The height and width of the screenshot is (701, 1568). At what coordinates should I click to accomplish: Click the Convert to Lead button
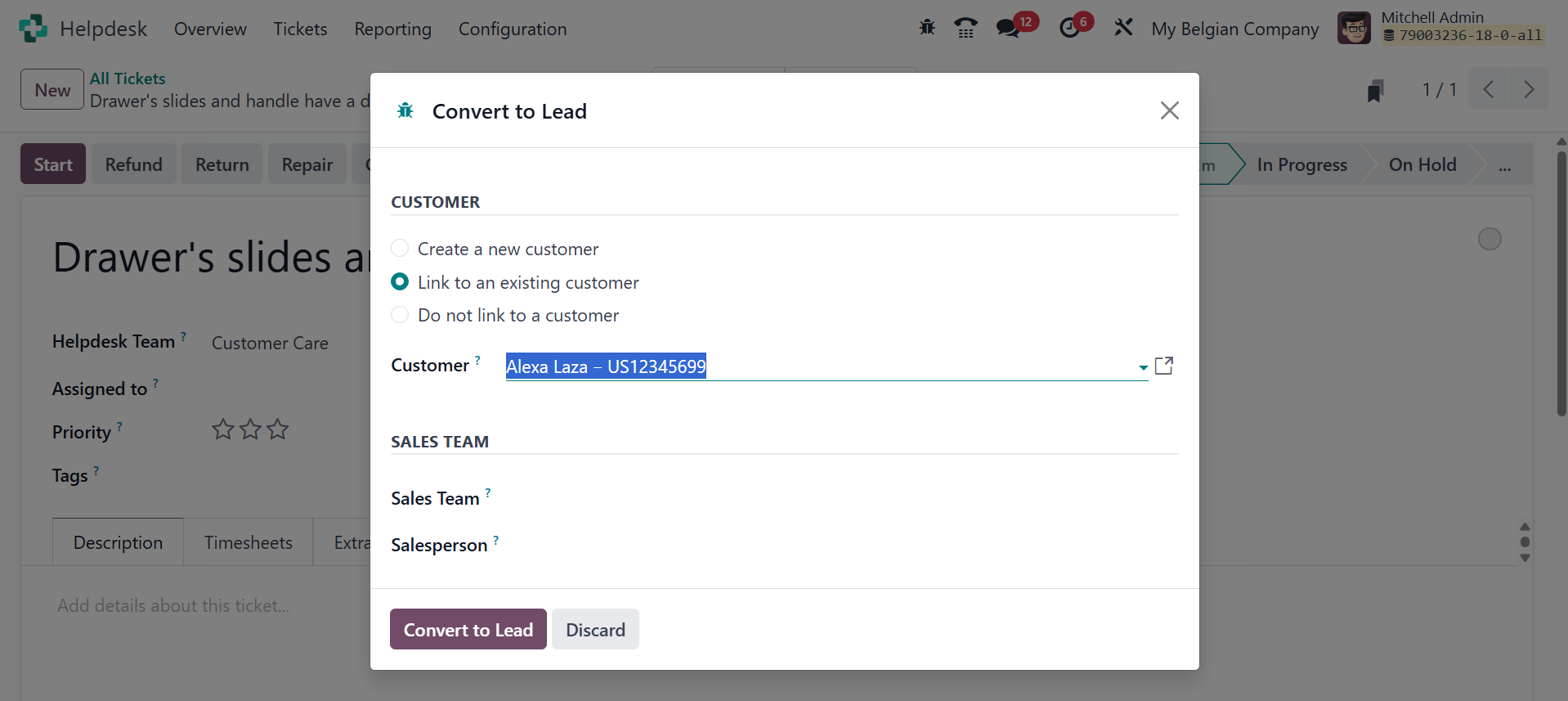(468, 629)
